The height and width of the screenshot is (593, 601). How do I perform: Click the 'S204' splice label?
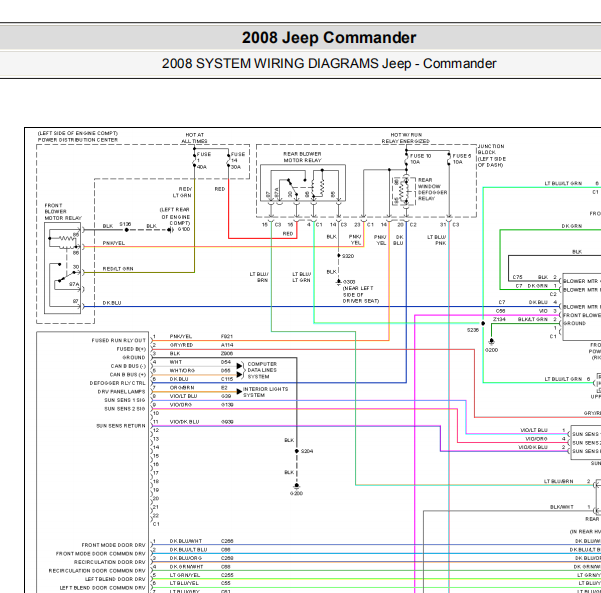(307, 451)
